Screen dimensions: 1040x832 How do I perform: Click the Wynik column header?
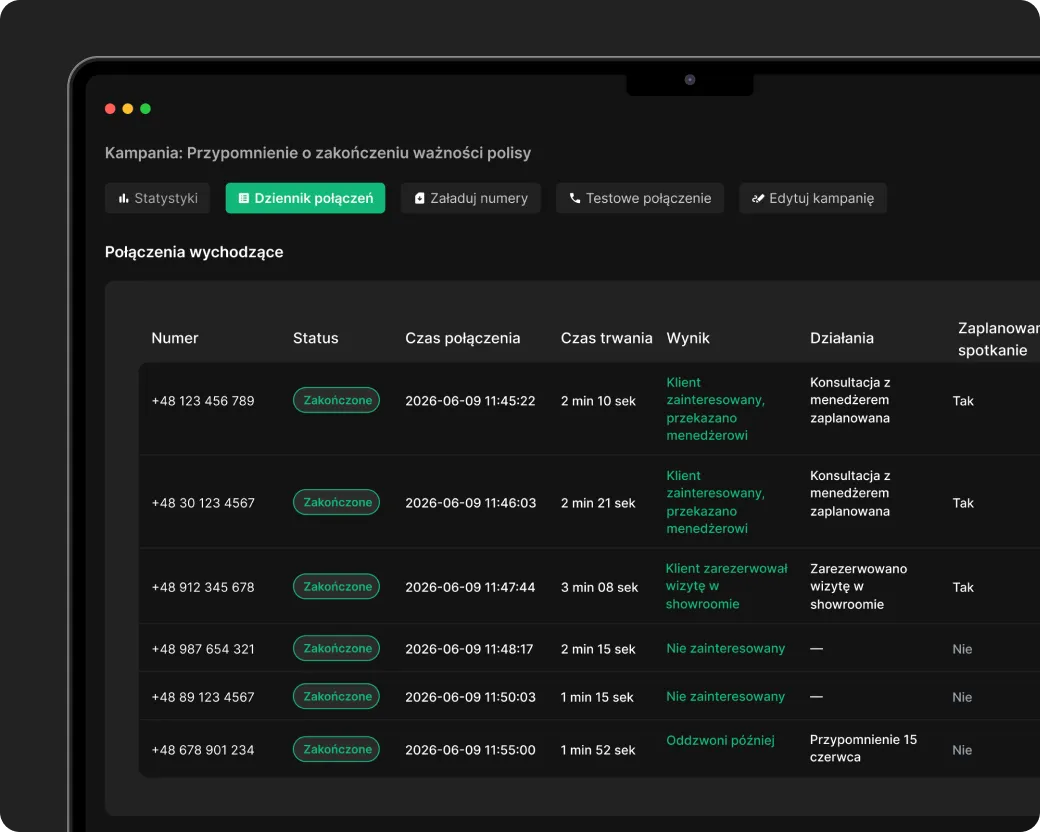coord(688,338)
